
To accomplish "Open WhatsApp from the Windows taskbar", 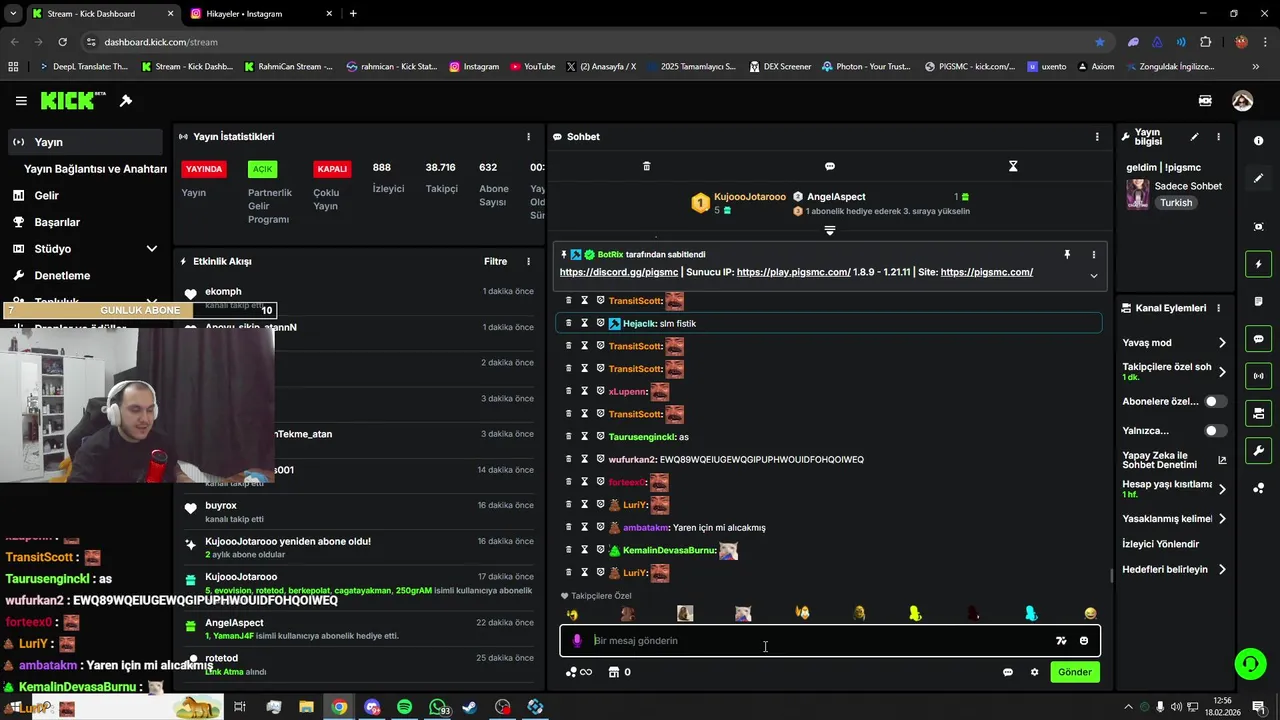I will coord(438,707).
